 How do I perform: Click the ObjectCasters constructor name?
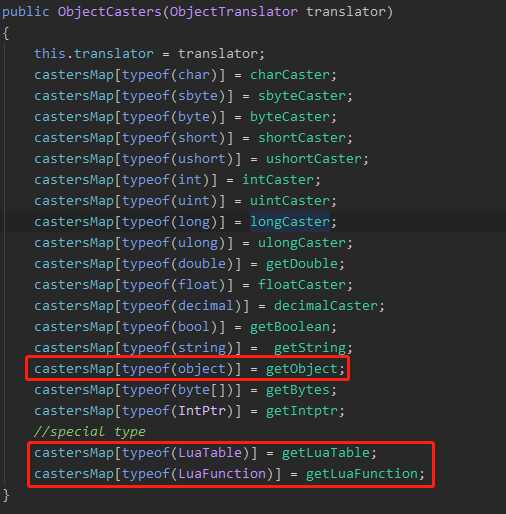[x=110, y=12]
